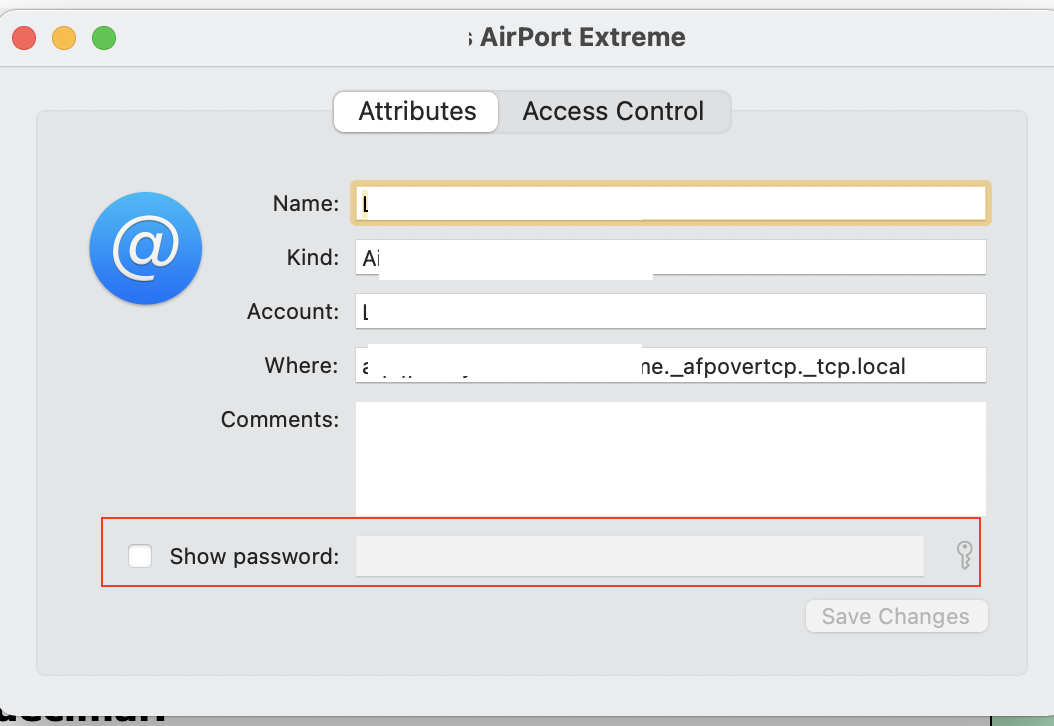Image resolution: width=1054 pixels, height=726 pixels.
Task: Click the AirPort Extreme window title
Action: [x=580, y=37]
